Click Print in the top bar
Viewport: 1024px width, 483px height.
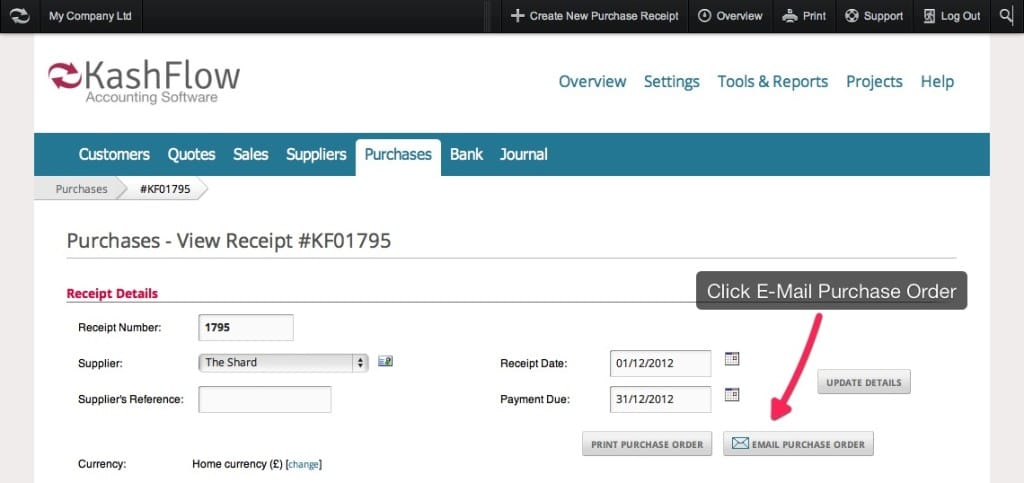coord(804,16)
